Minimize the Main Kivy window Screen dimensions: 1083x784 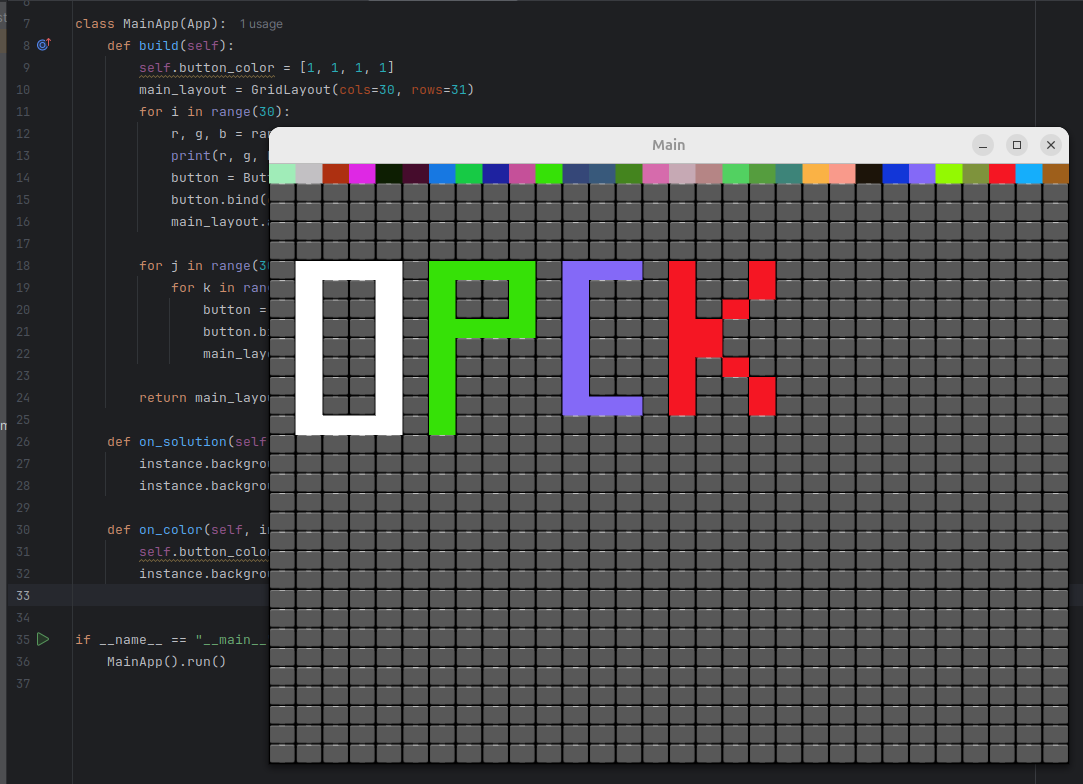[x=983, y=145]
